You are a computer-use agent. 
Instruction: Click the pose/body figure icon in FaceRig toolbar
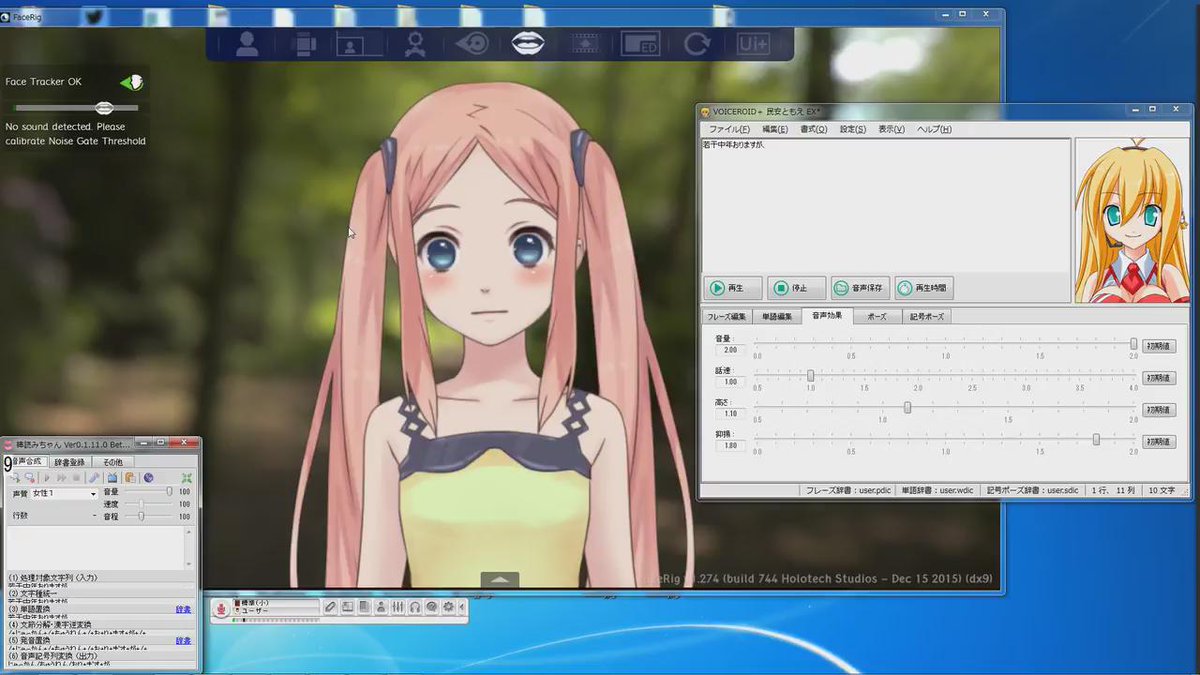pyautogui.click(x=416, y=44)
